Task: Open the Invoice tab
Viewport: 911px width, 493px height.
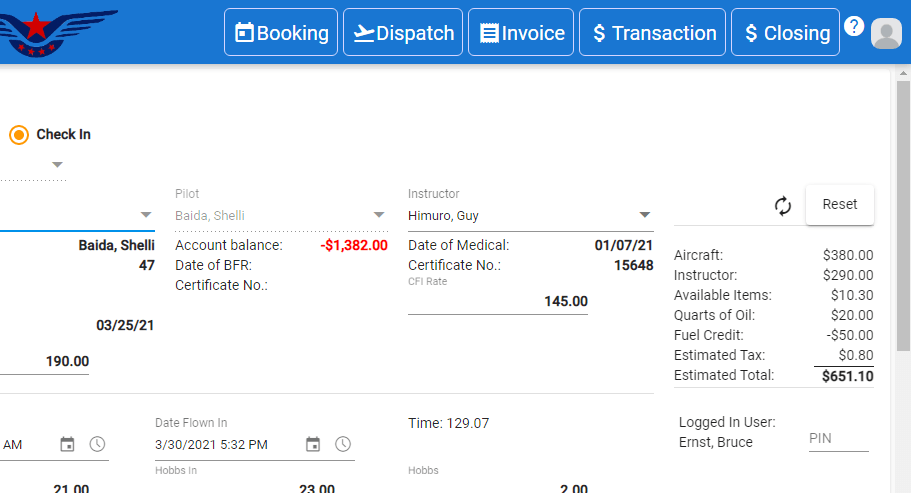Action: click(521, 33)
